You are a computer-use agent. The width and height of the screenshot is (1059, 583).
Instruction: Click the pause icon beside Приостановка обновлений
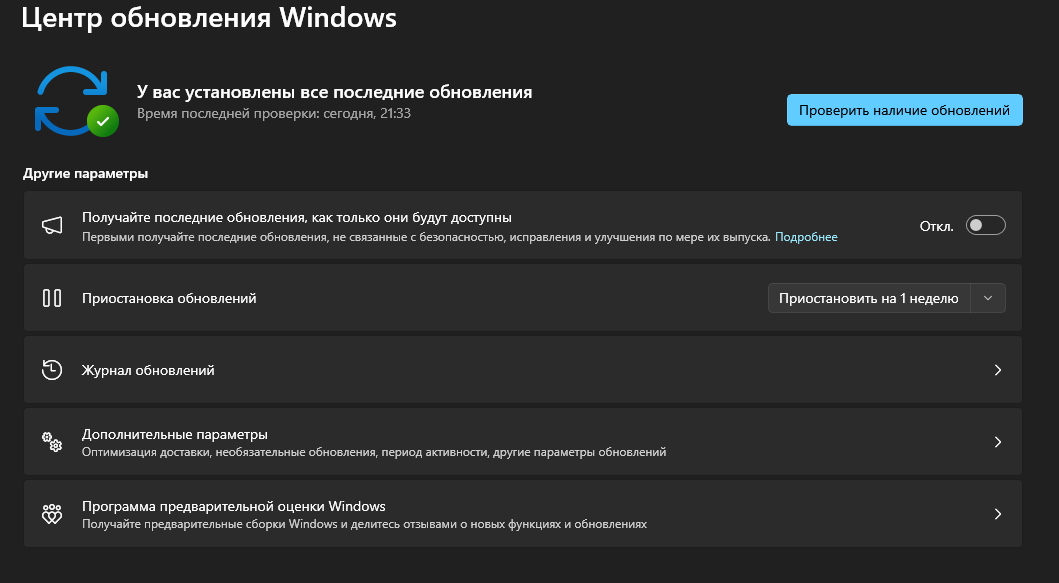pyautogui.click(x=52, y=298)
